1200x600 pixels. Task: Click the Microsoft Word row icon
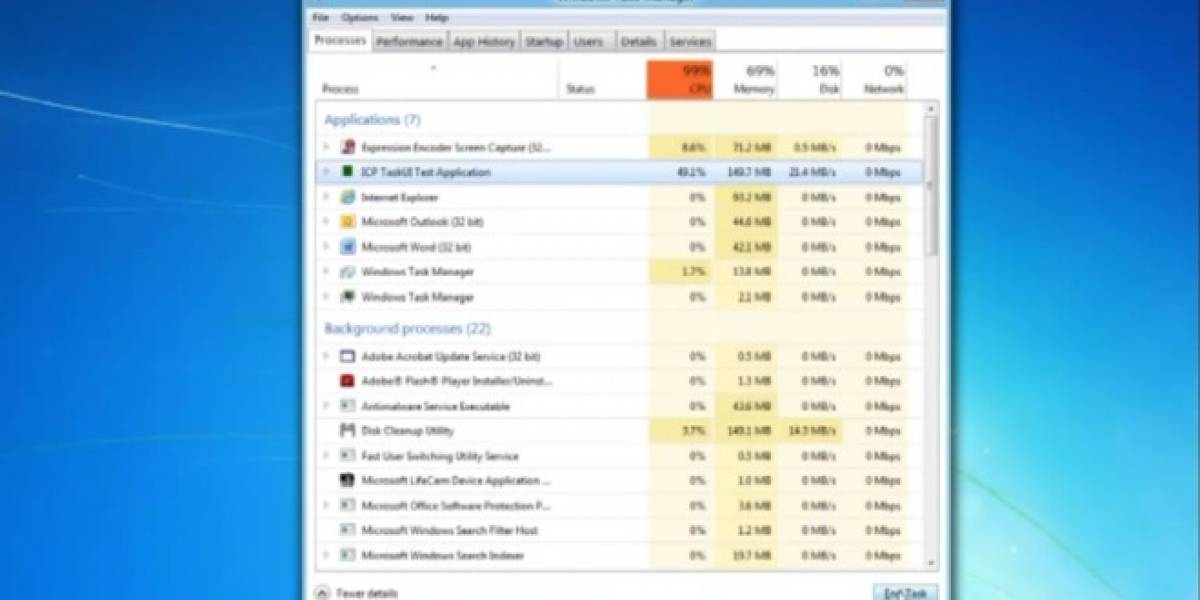pyautogui.click(x=348, y=247)
